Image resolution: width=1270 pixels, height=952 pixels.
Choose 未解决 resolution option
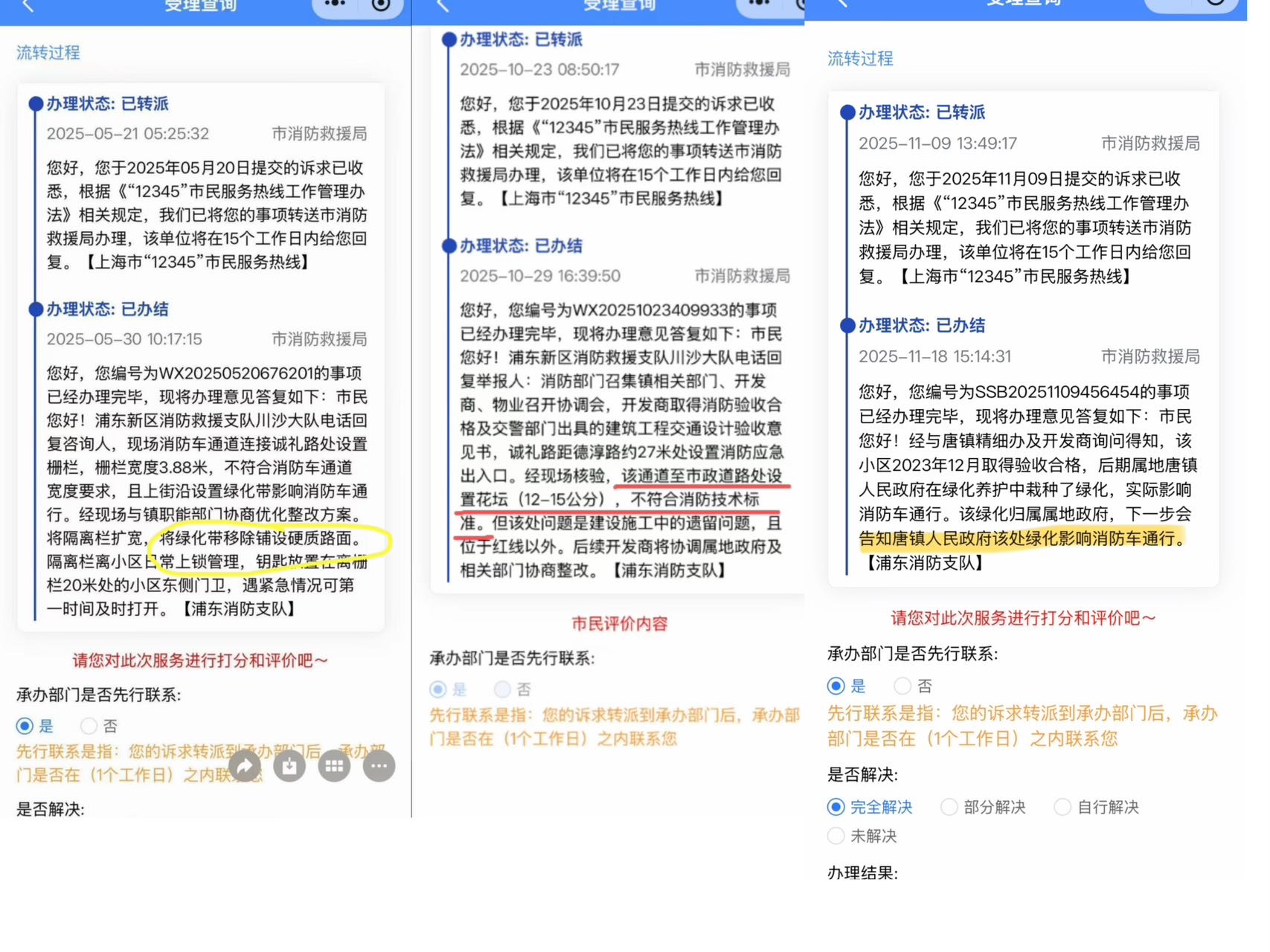pos(836,836)
